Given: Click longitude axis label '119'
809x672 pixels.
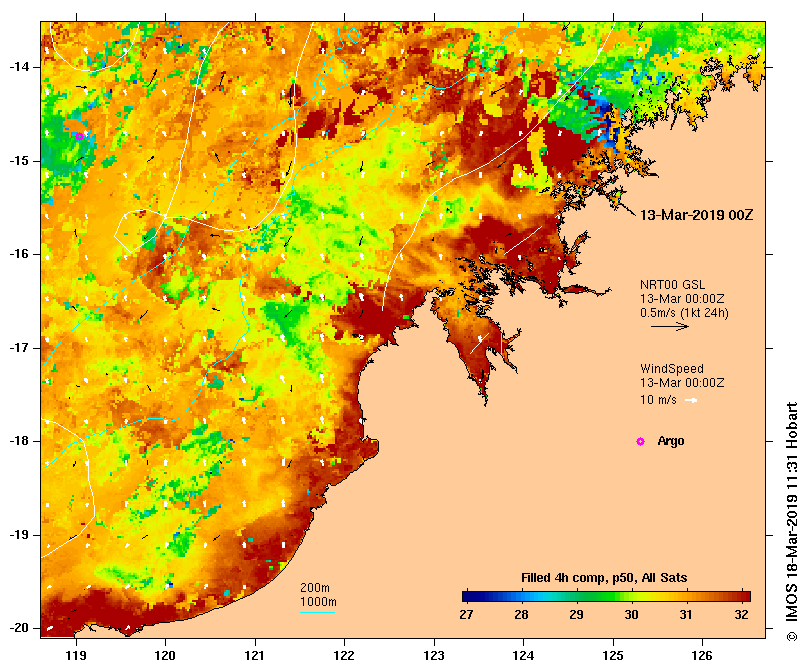Looking at the screenshot, I should point(76,655).
